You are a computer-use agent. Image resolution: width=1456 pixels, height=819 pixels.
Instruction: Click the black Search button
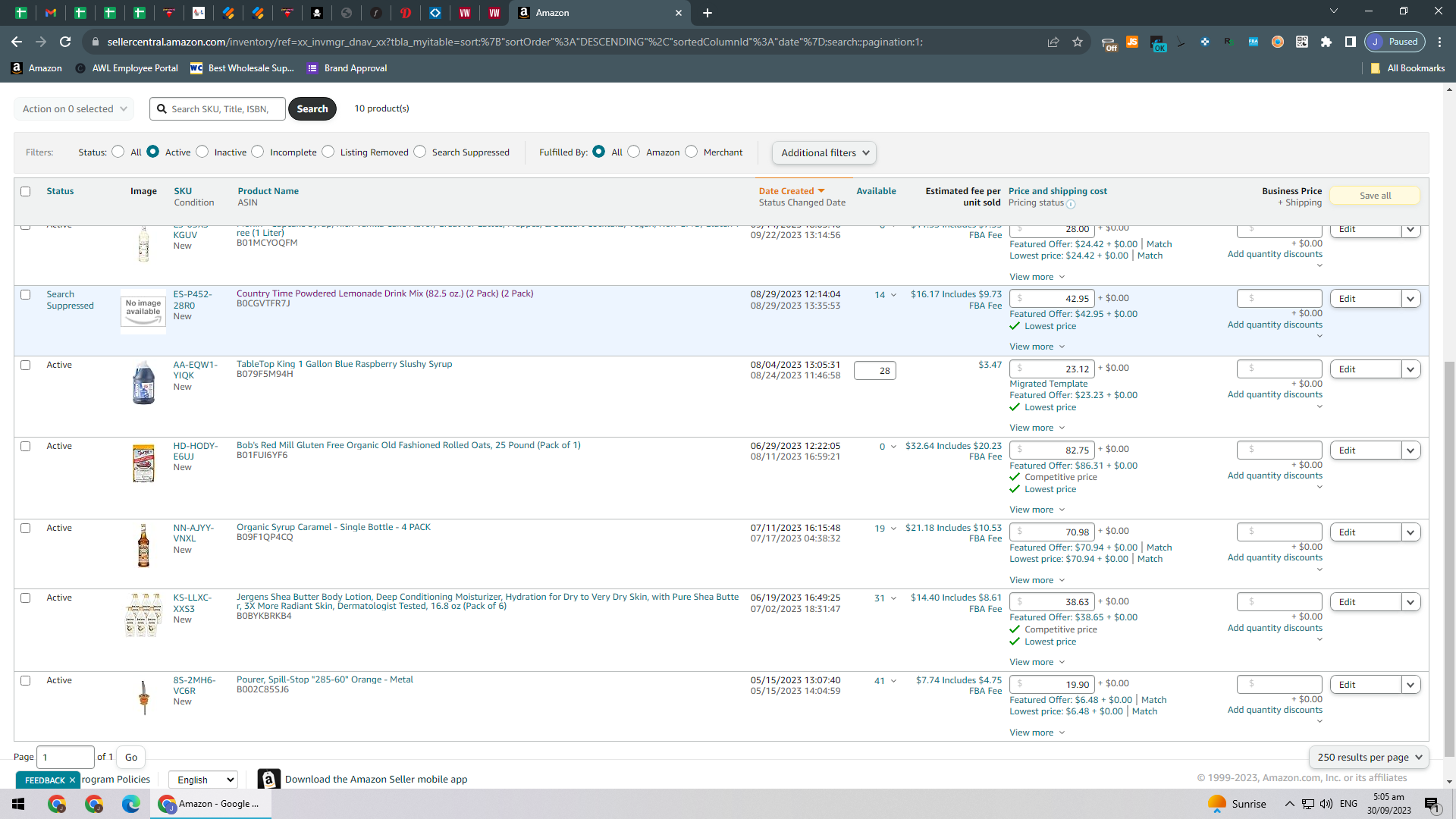point(312,109)
